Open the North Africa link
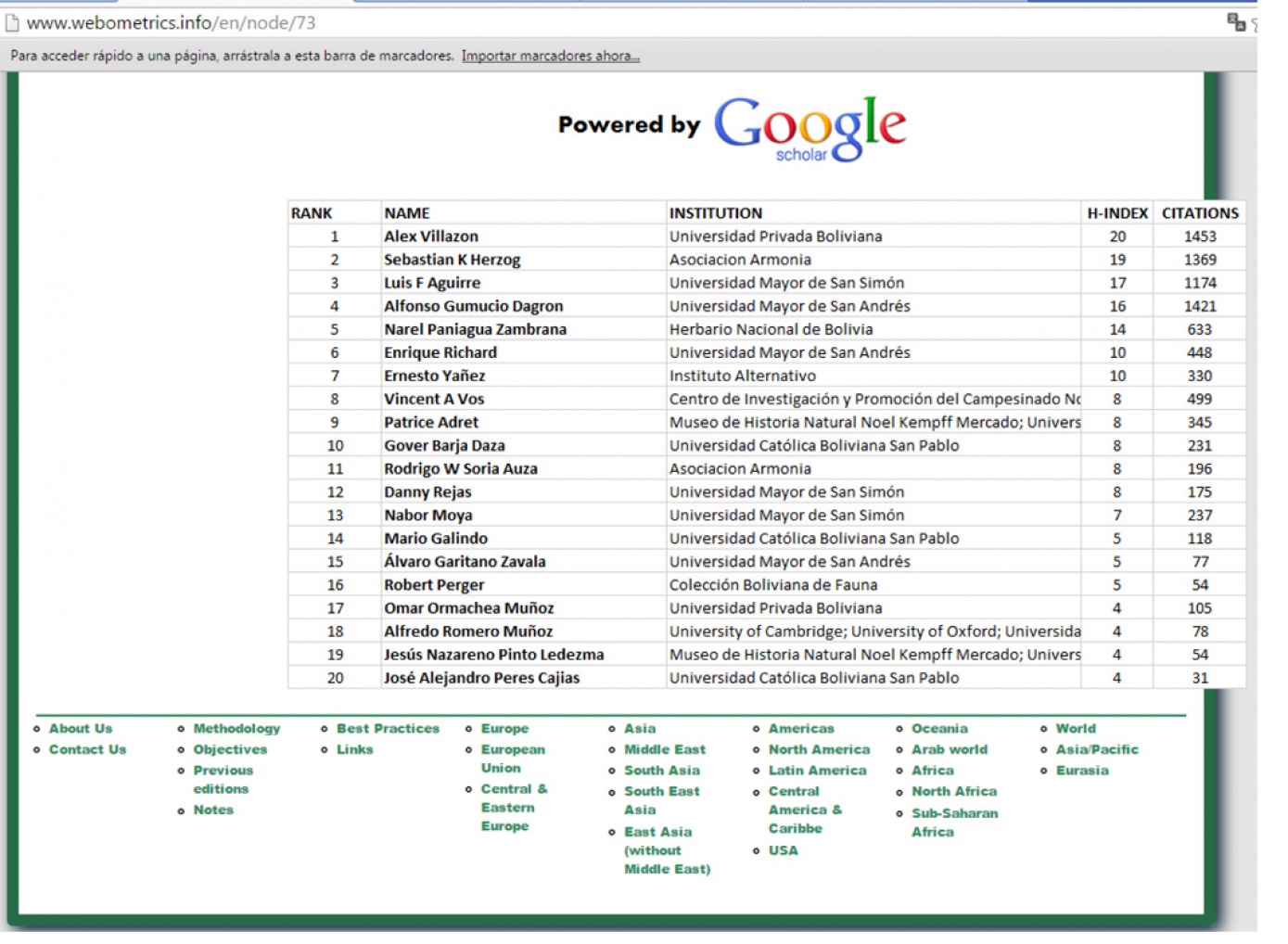The image size is (1288, 944). point(954,791)
